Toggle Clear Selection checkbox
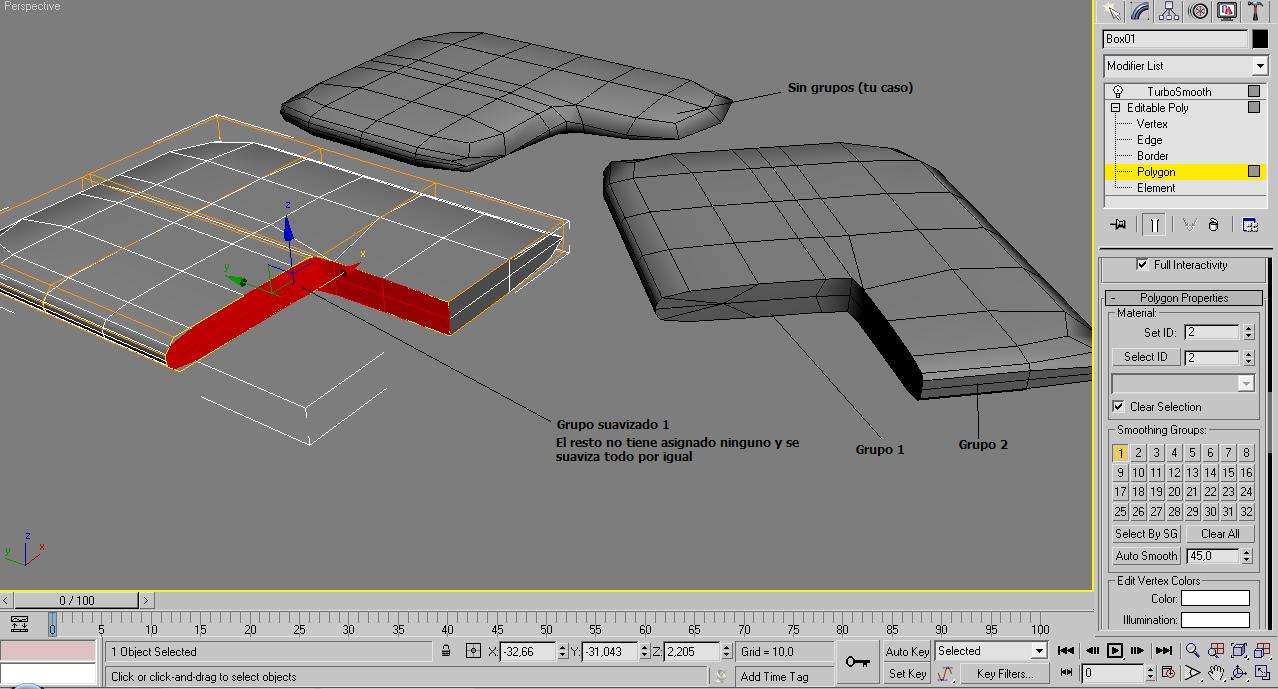Image resolution: width=1278 pixels, height=689 pixels. pos(1118,407)
